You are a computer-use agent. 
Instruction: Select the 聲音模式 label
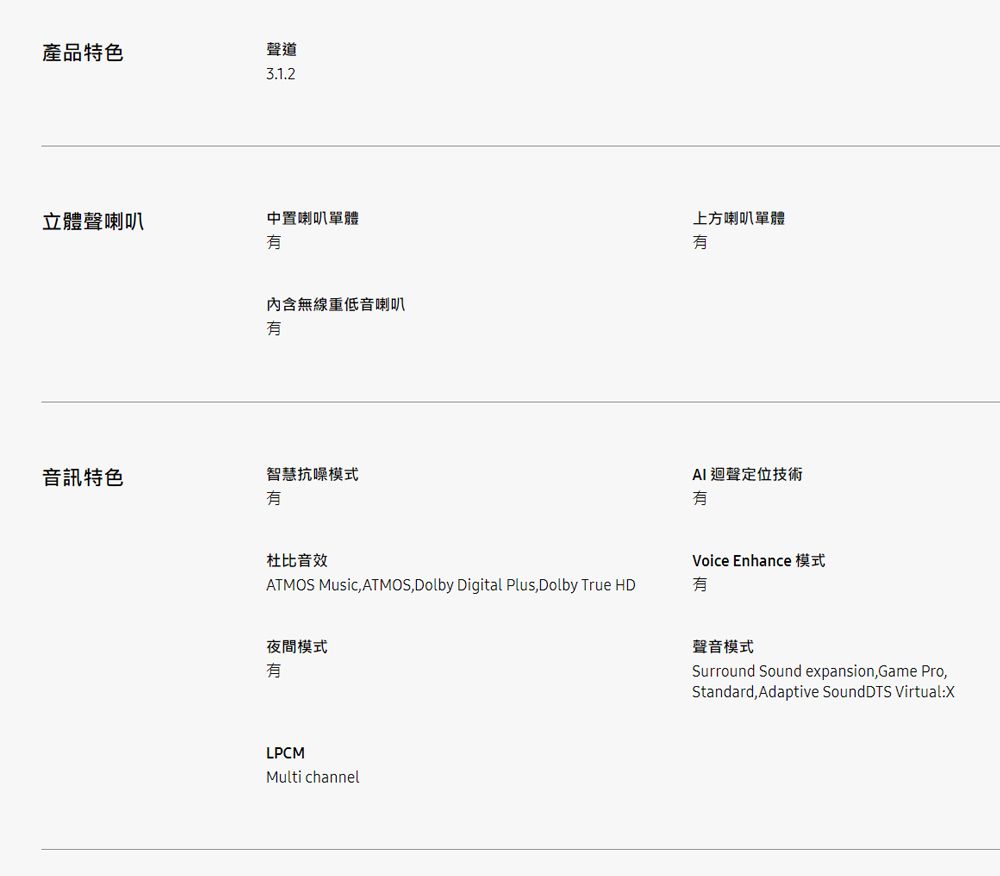pyautogui.click(x=723, y=646)
